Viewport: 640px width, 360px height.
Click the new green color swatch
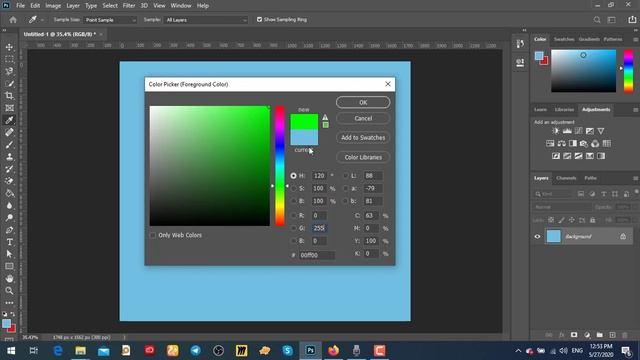pos(304,122)
